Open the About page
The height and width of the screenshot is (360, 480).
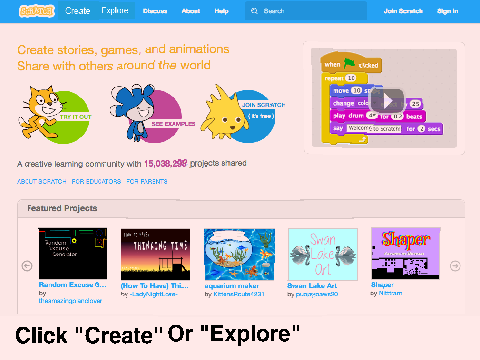191,11
